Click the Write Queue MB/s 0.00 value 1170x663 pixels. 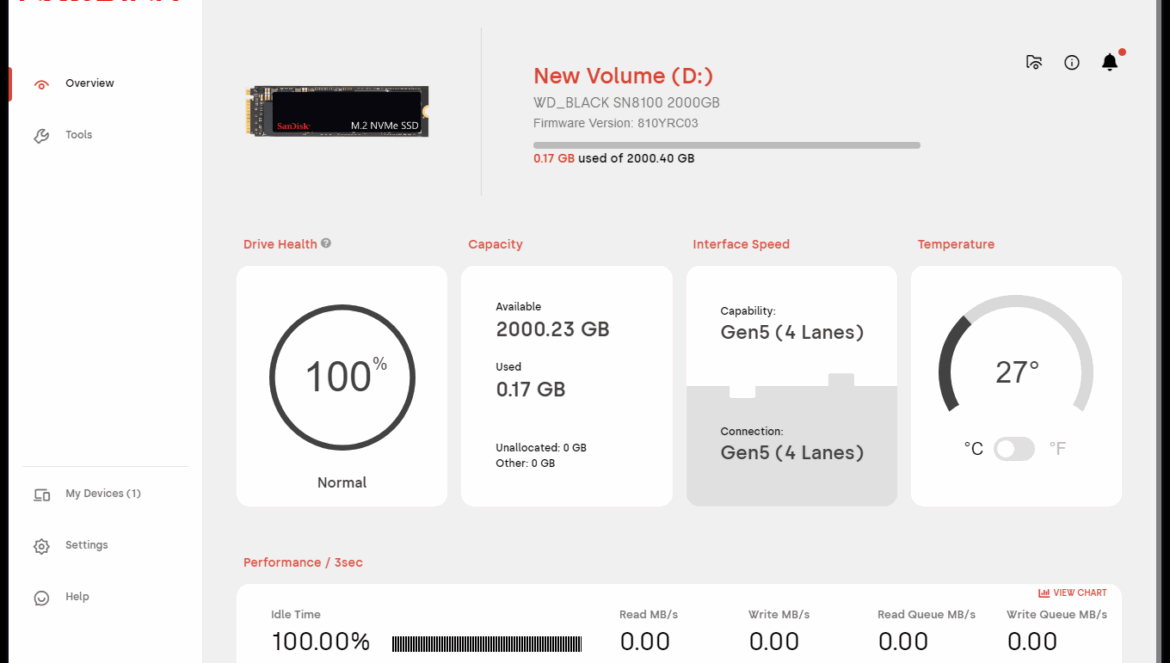(1032, 641)
